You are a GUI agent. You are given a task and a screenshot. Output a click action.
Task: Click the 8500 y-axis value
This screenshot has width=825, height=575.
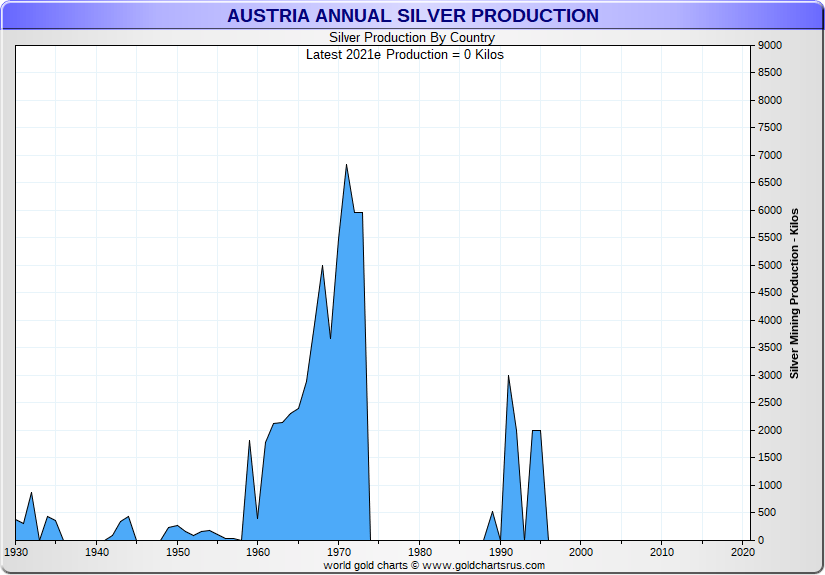pyautogui.click(x=770, y=73)
